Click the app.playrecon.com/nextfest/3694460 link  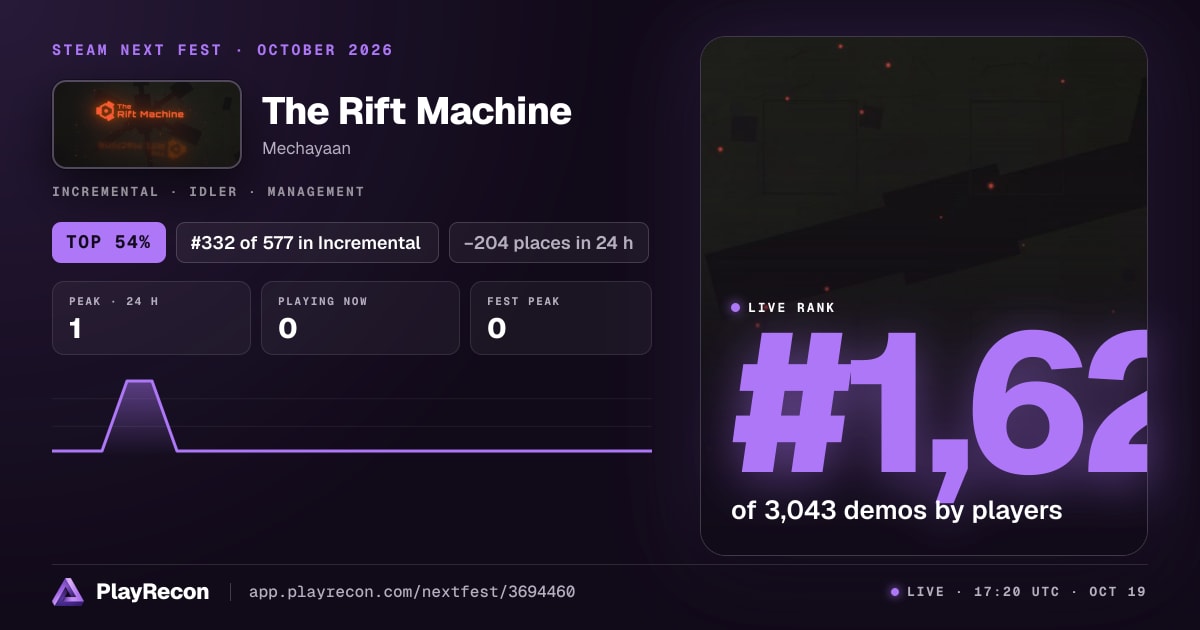[x=412, y=592]
